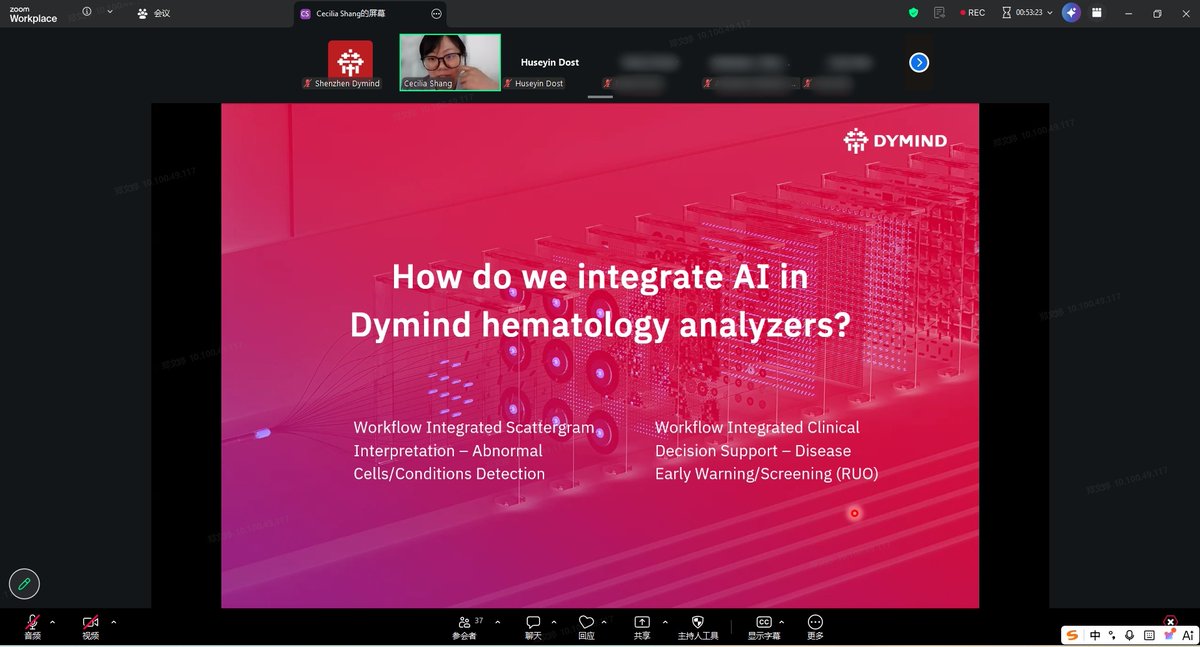Viewport: 1200px width, 647px height.
Task: Expand the chat options arrow
Action: [x=554, y=622]
